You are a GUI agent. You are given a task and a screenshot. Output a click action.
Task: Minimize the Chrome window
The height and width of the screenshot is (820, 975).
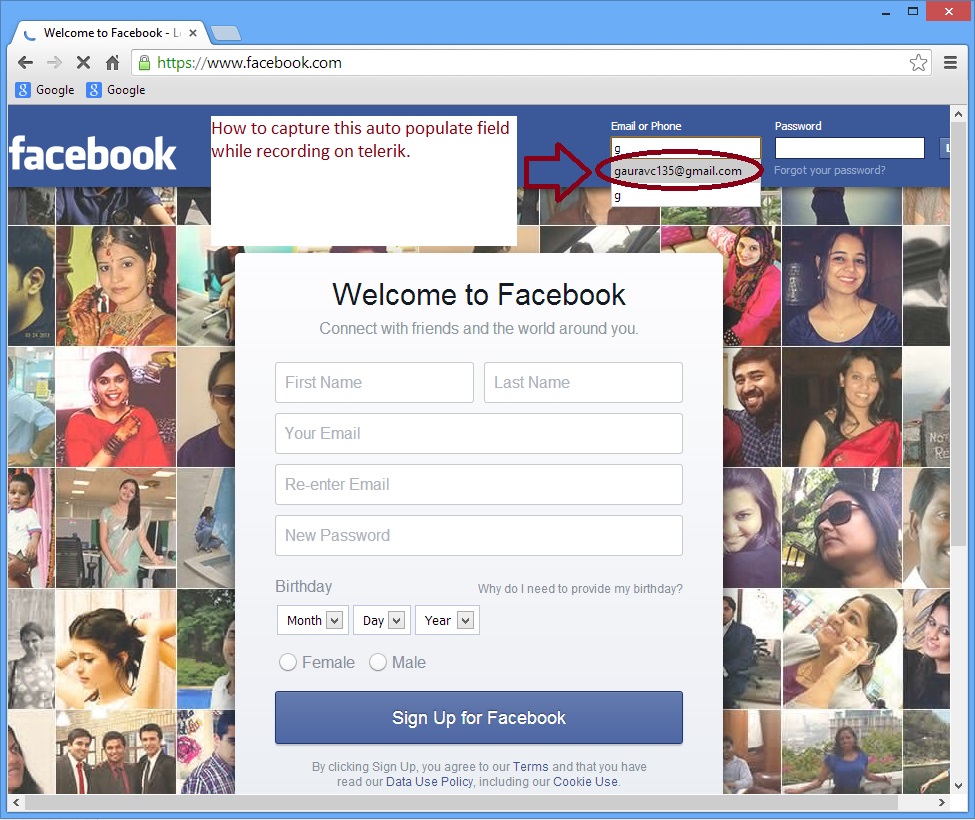[x=885, y=11]
